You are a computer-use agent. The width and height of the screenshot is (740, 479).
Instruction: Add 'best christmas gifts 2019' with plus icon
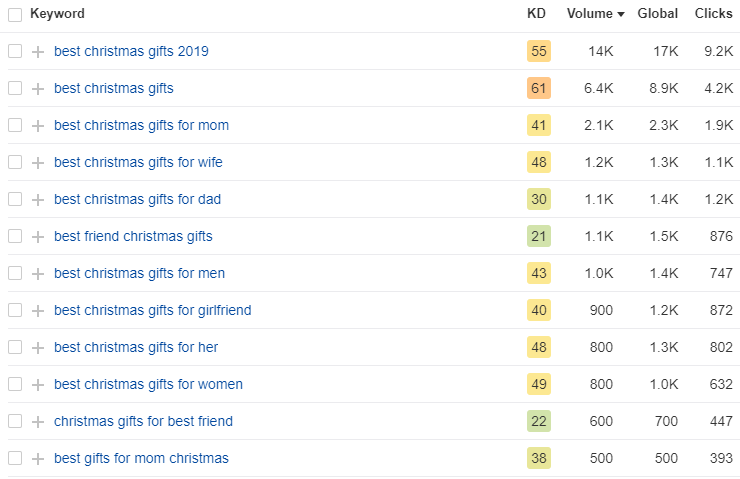click(38, 51)
